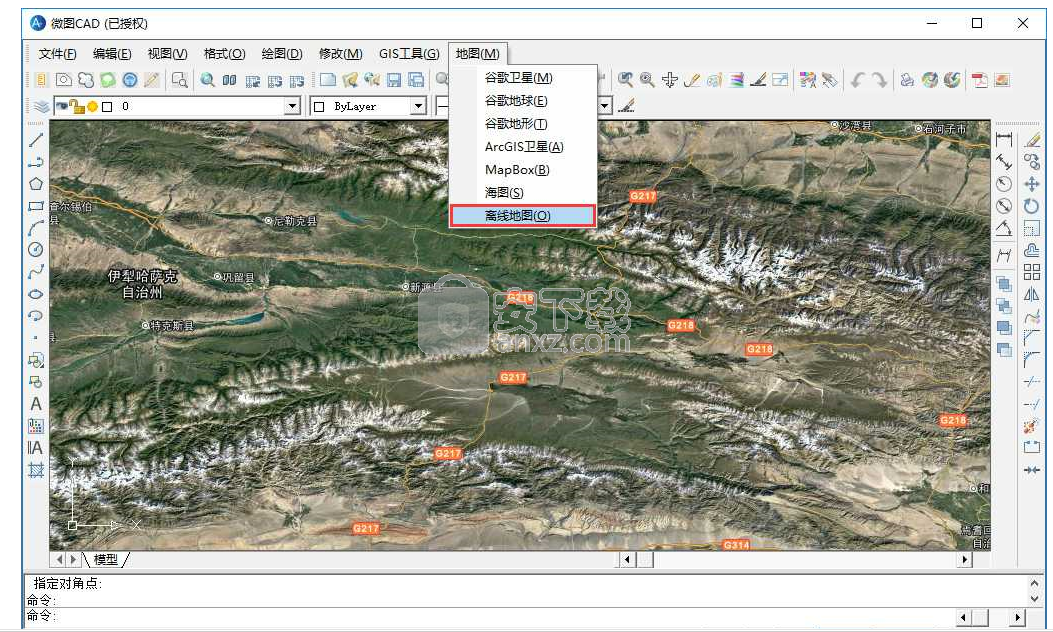Select the Fillet tool
The width and height of the screenshot is (1053, 632).
(x=1032, y=360)
